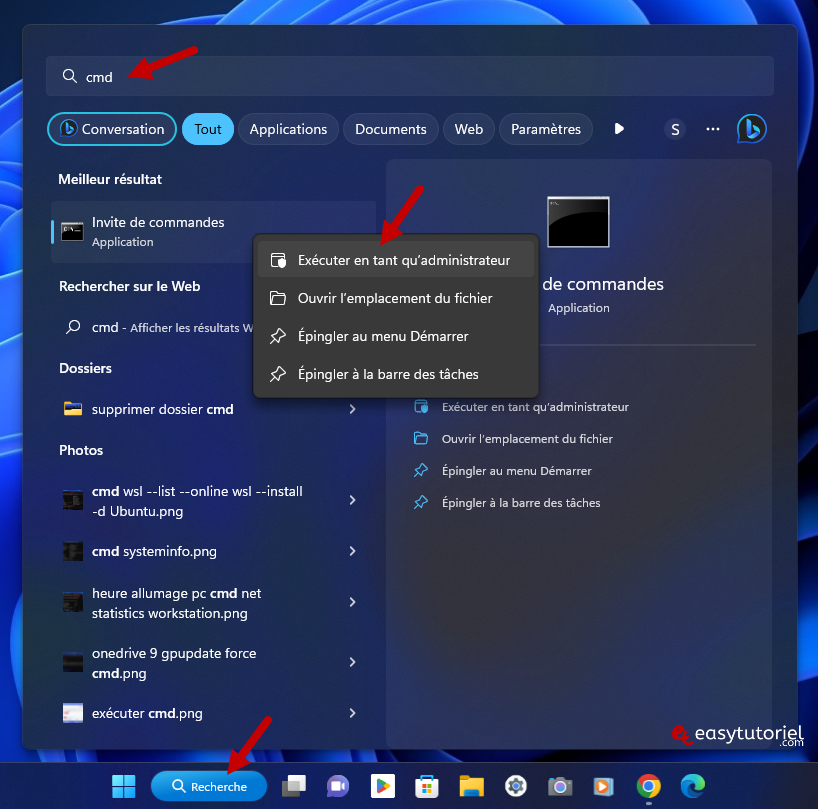Choose Épingler au menu Démarrer in context menu
The width and height of the screenshot is (818, 809).
[396, 336]
